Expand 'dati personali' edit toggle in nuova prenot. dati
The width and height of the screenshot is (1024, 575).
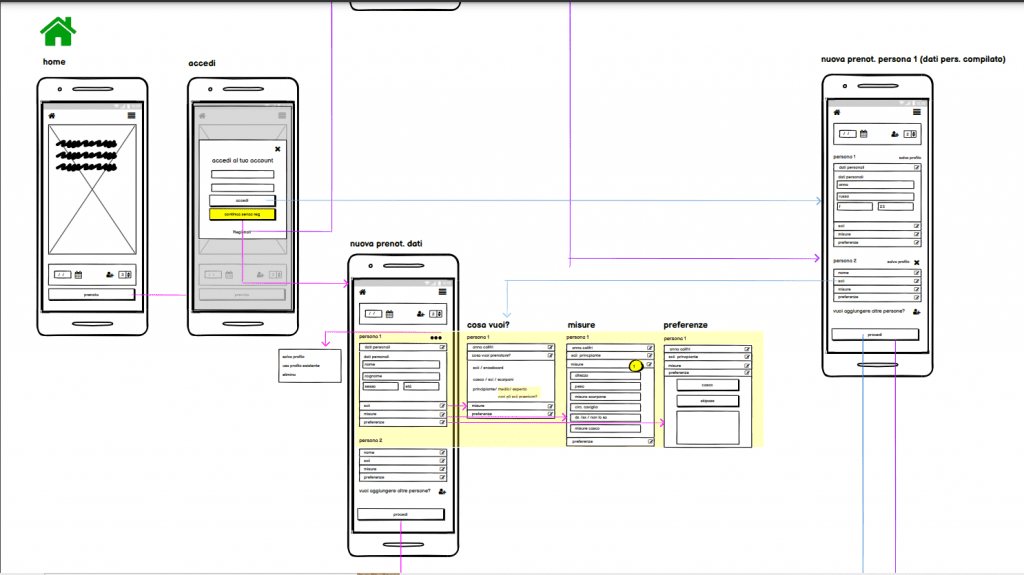click(440, 347)
